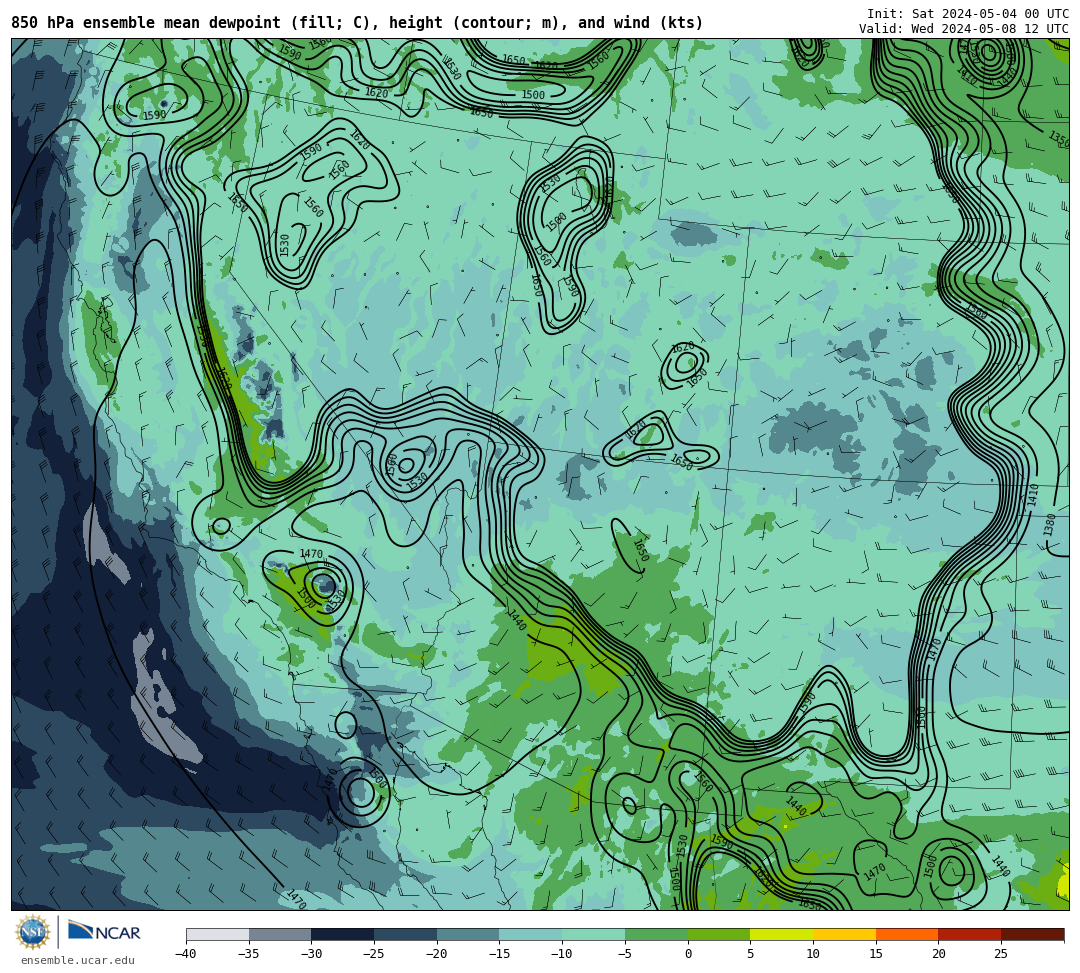Pick the light teal -15 to -10 colorbar segment
This screenshot has width=1080, height=973.
pyautogui.click(x=531, y=934)
